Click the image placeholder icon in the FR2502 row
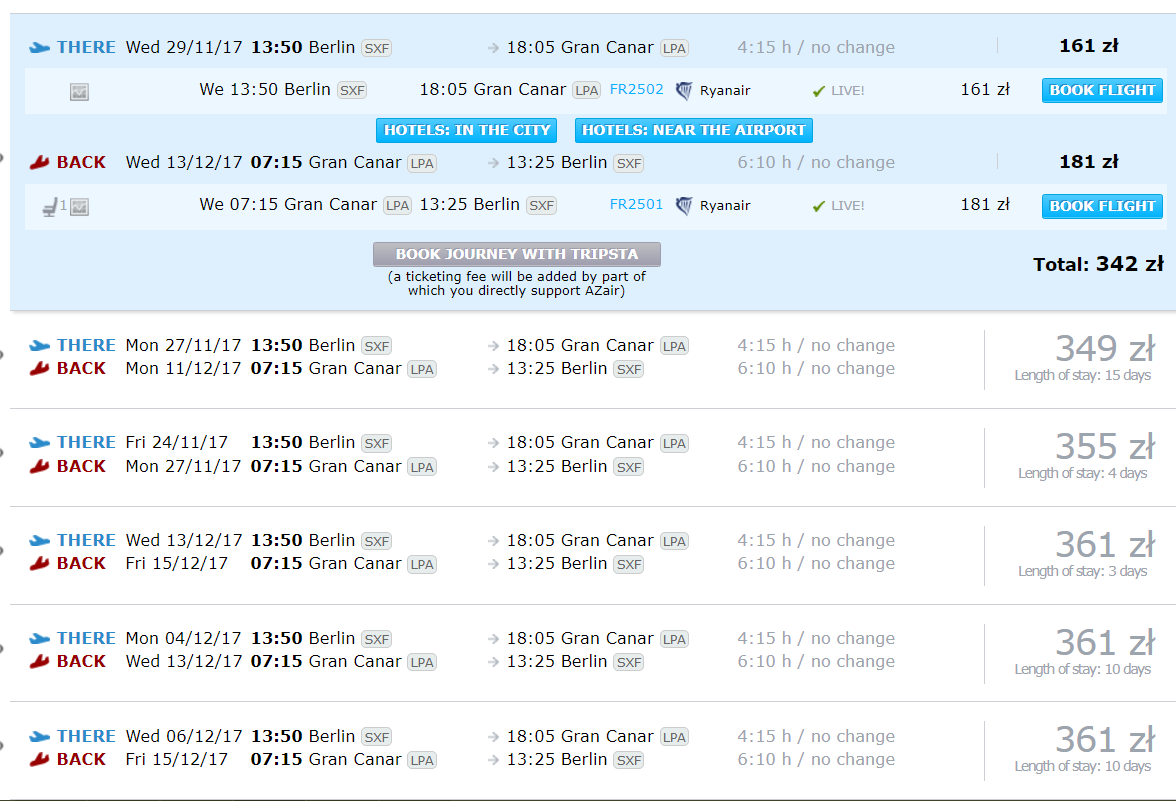Screen dimensions: 1176x801 tap(80, 92)
